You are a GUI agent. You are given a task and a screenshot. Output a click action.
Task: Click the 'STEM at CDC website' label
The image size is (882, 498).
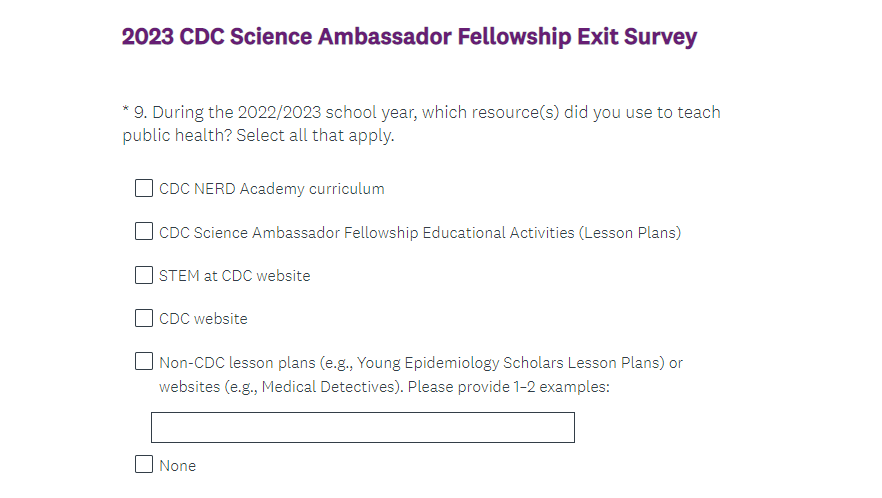[x=234, y=276]
